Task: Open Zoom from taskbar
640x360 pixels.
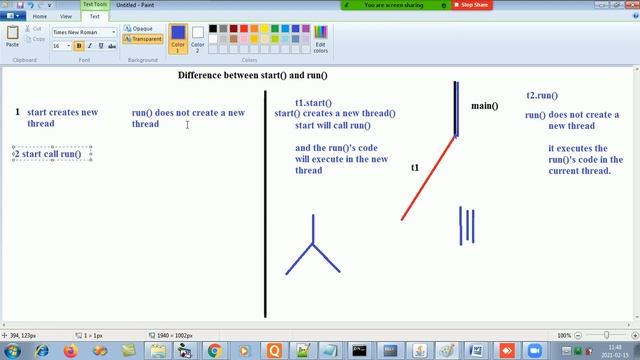Action: (535, 351)
